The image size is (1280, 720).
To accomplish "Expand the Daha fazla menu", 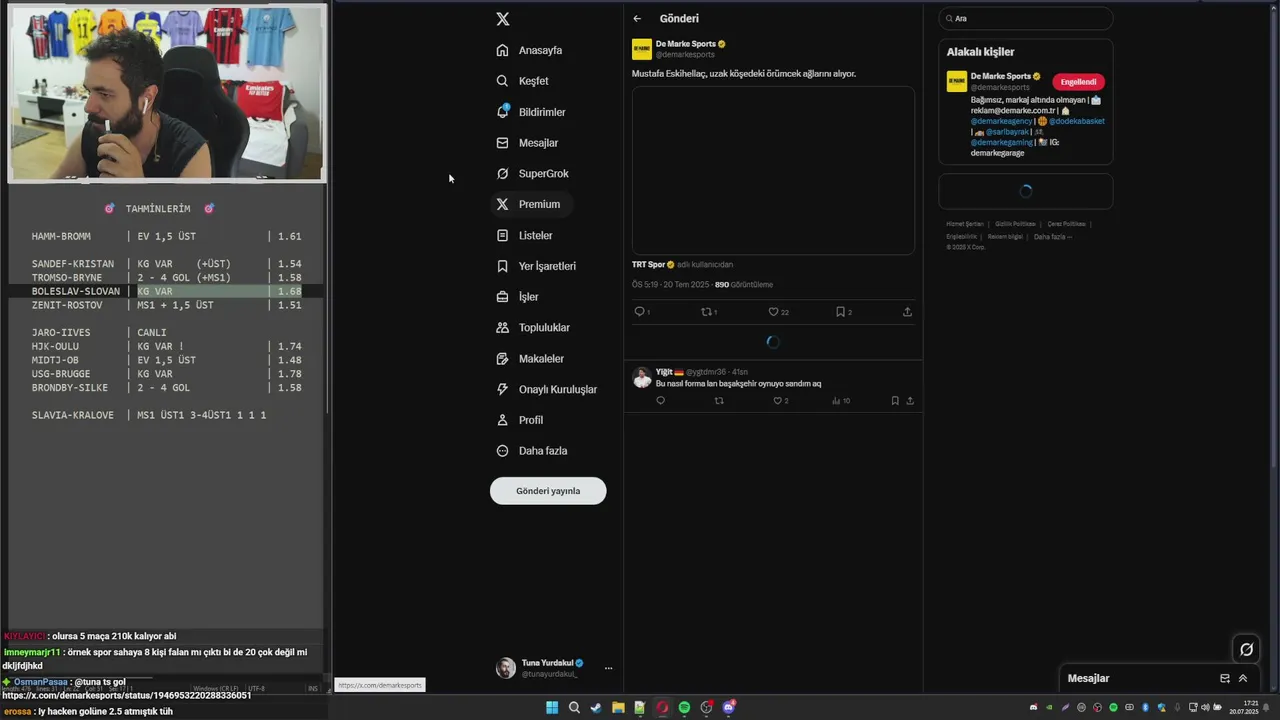I will pos(531,451).
